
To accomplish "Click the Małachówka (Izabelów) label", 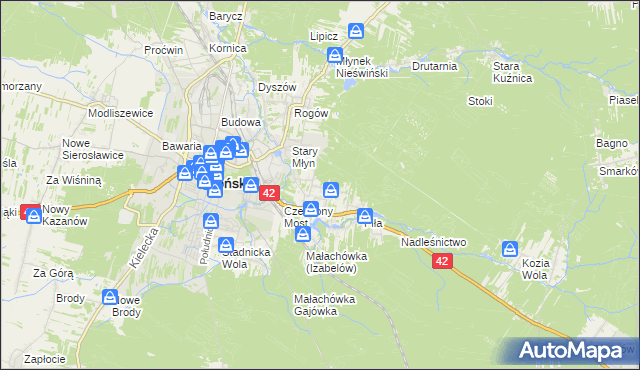I will pos(337,262).
